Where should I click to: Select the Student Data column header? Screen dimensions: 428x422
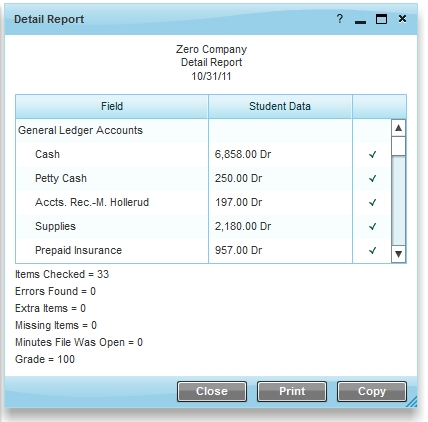pyautogui.click(x=280, y=106)
